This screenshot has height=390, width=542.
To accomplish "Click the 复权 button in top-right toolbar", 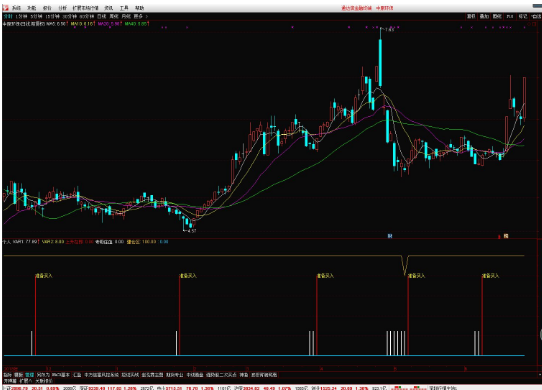I will pyautogui.click(x=471, y=16).
